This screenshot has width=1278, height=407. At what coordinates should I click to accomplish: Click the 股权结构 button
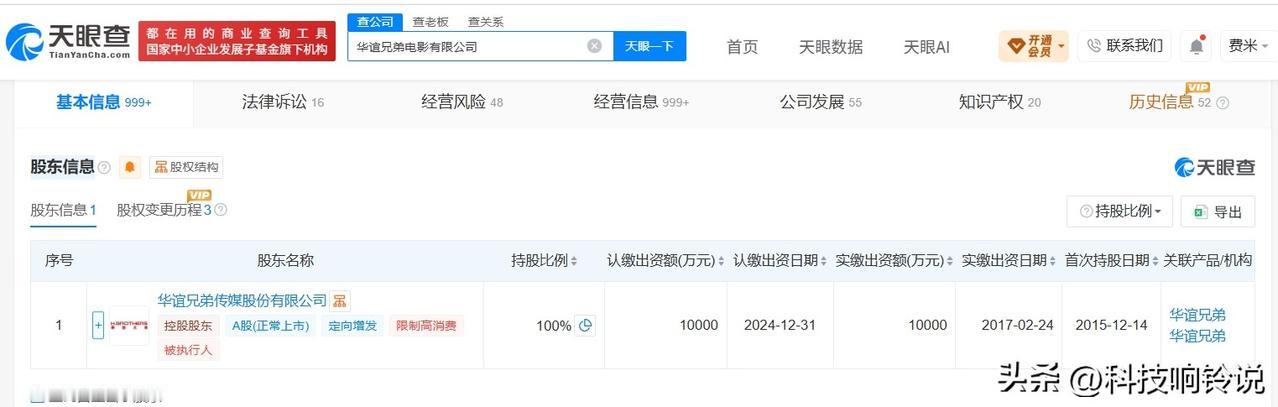pyautogui.click(x=187, y=167)
